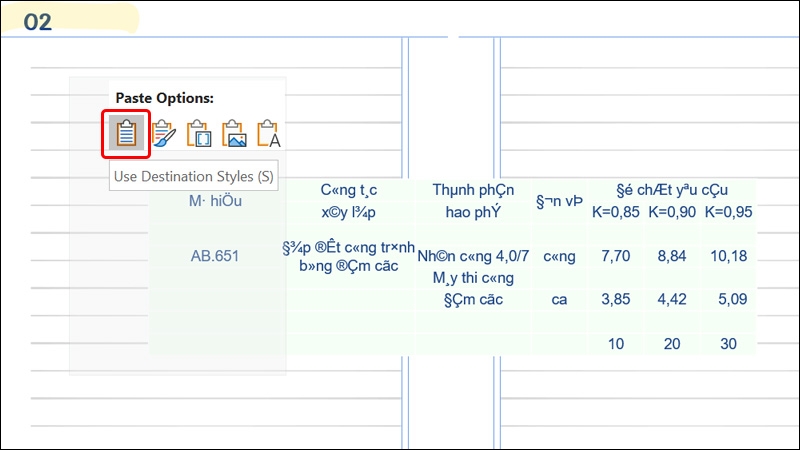Click the value 8,84 cell
The image size is (800, 450).
672,256
